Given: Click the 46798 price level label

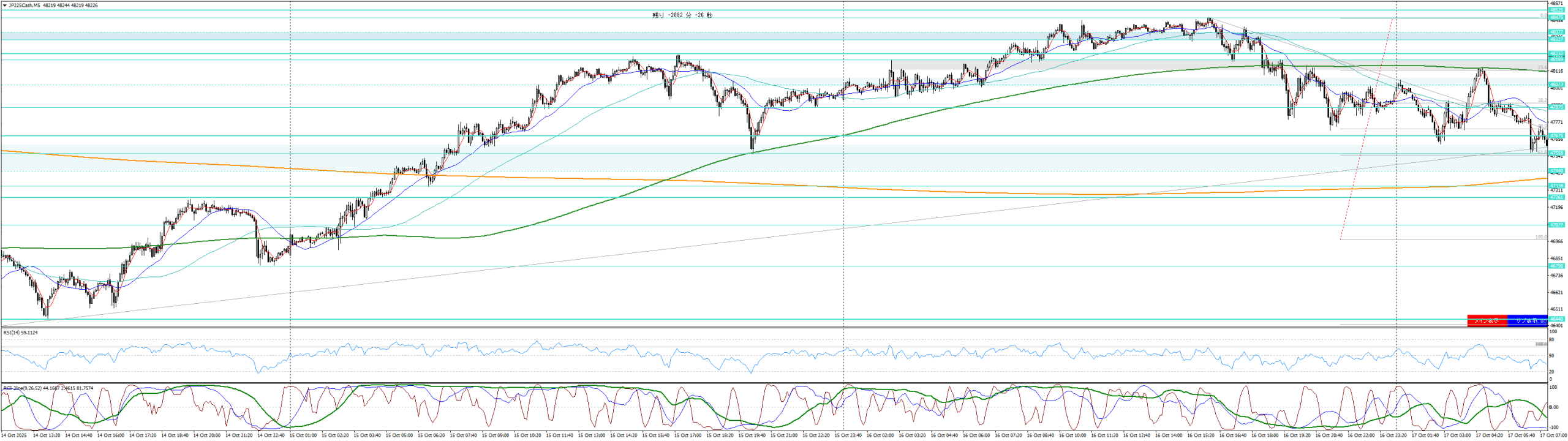Looking at the screenshot, I should (1556, 266).
